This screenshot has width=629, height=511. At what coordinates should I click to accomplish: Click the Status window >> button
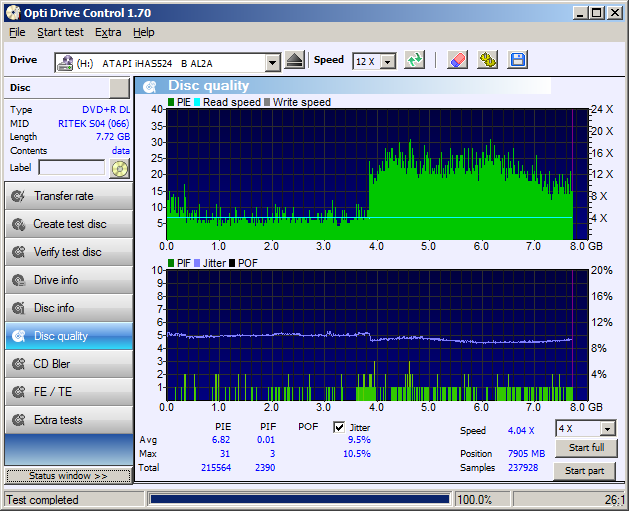[x=68, y=476]
